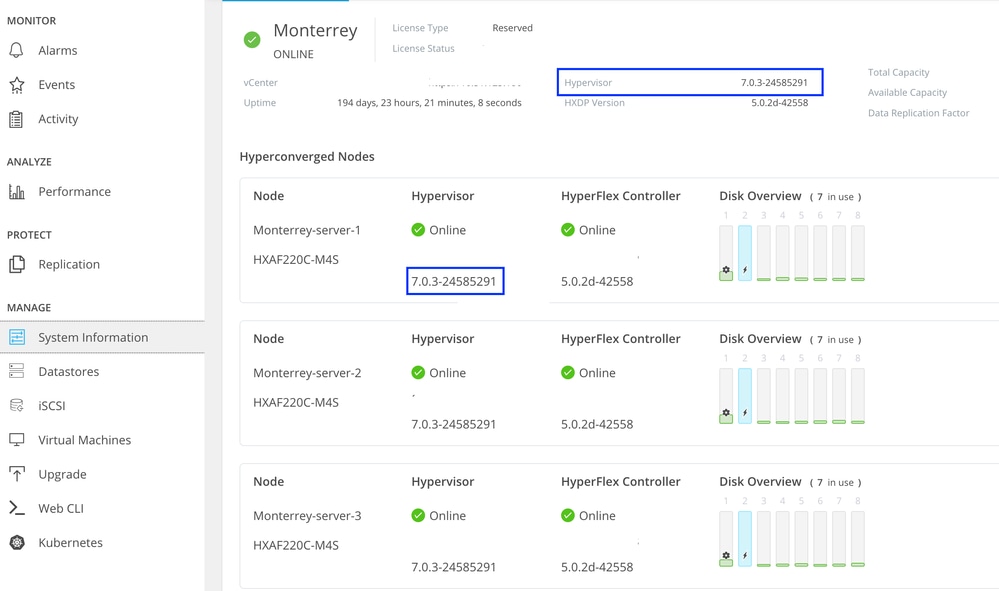This screenshot has height=591, width=999.
Task: Click the Web CLI prompt icon
Action: pyautogui.click(x=17, y=508)
